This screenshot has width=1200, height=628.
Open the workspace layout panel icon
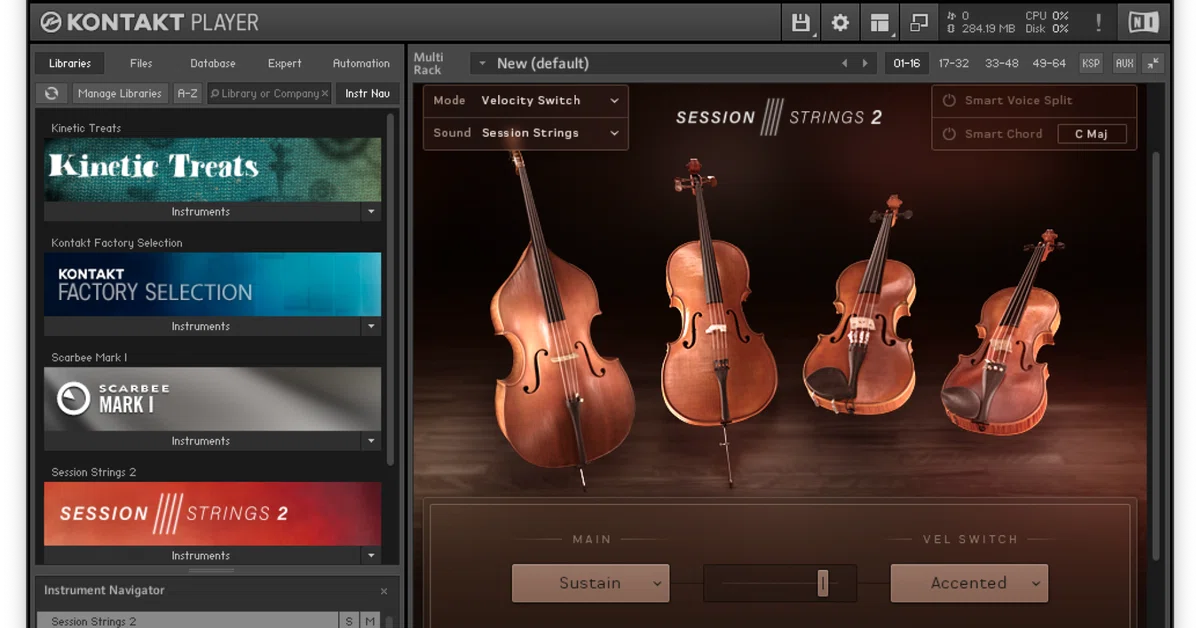click(x=880, y=22)
